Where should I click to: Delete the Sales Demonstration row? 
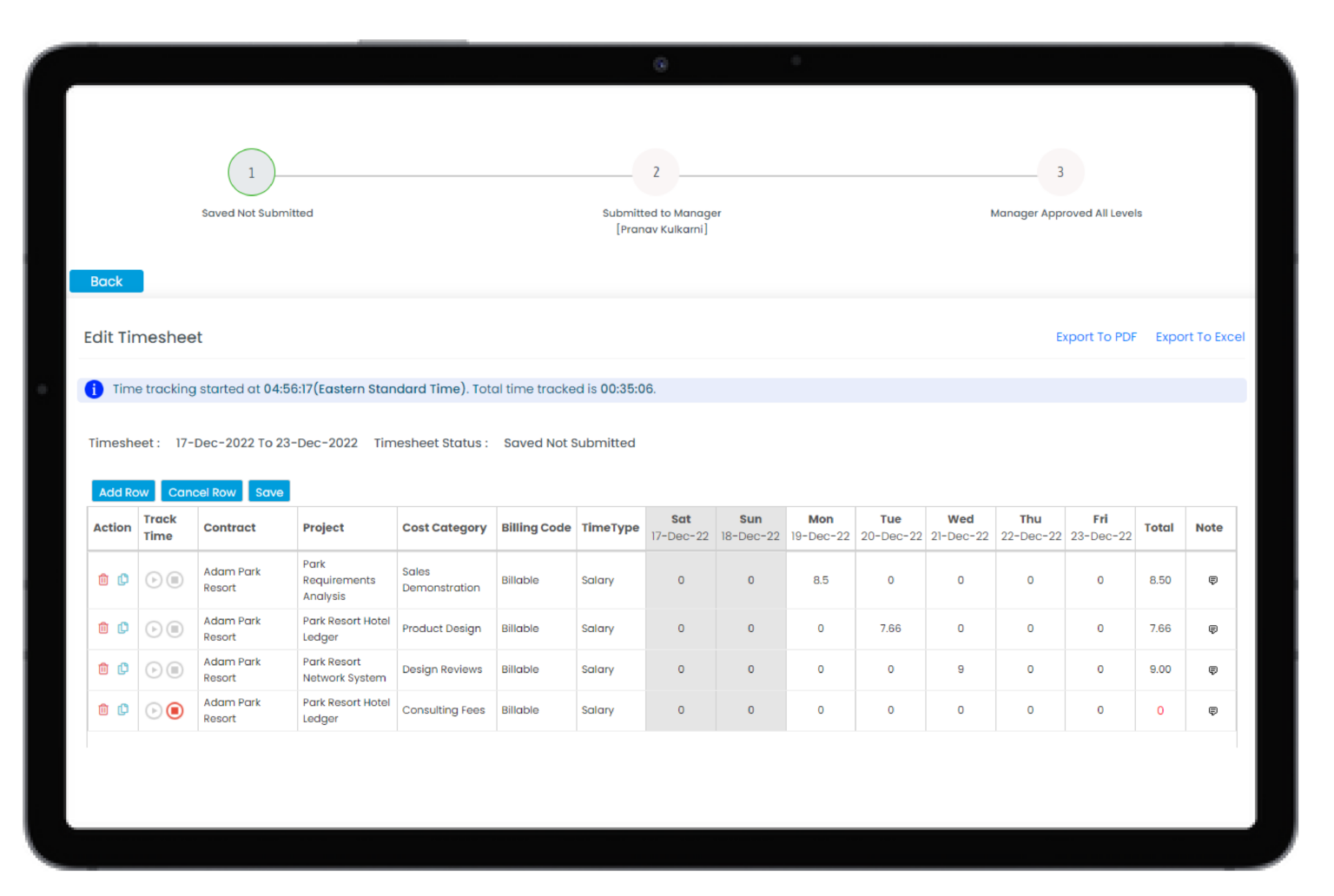click(102, 580)
